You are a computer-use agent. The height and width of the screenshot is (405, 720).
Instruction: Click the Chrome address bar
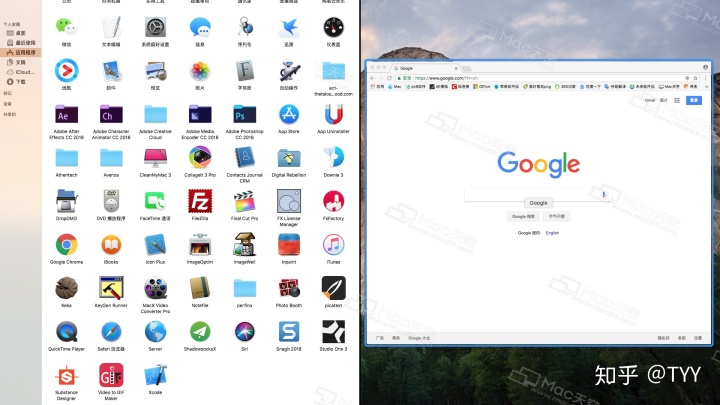(546, 78)
